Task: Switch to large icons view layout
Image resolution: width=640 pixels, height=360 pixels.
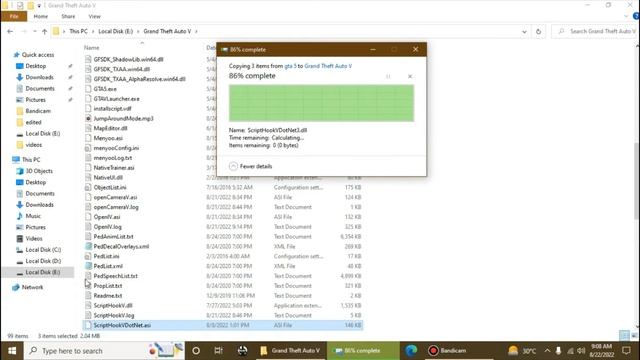Action: (x=634, y=336)
